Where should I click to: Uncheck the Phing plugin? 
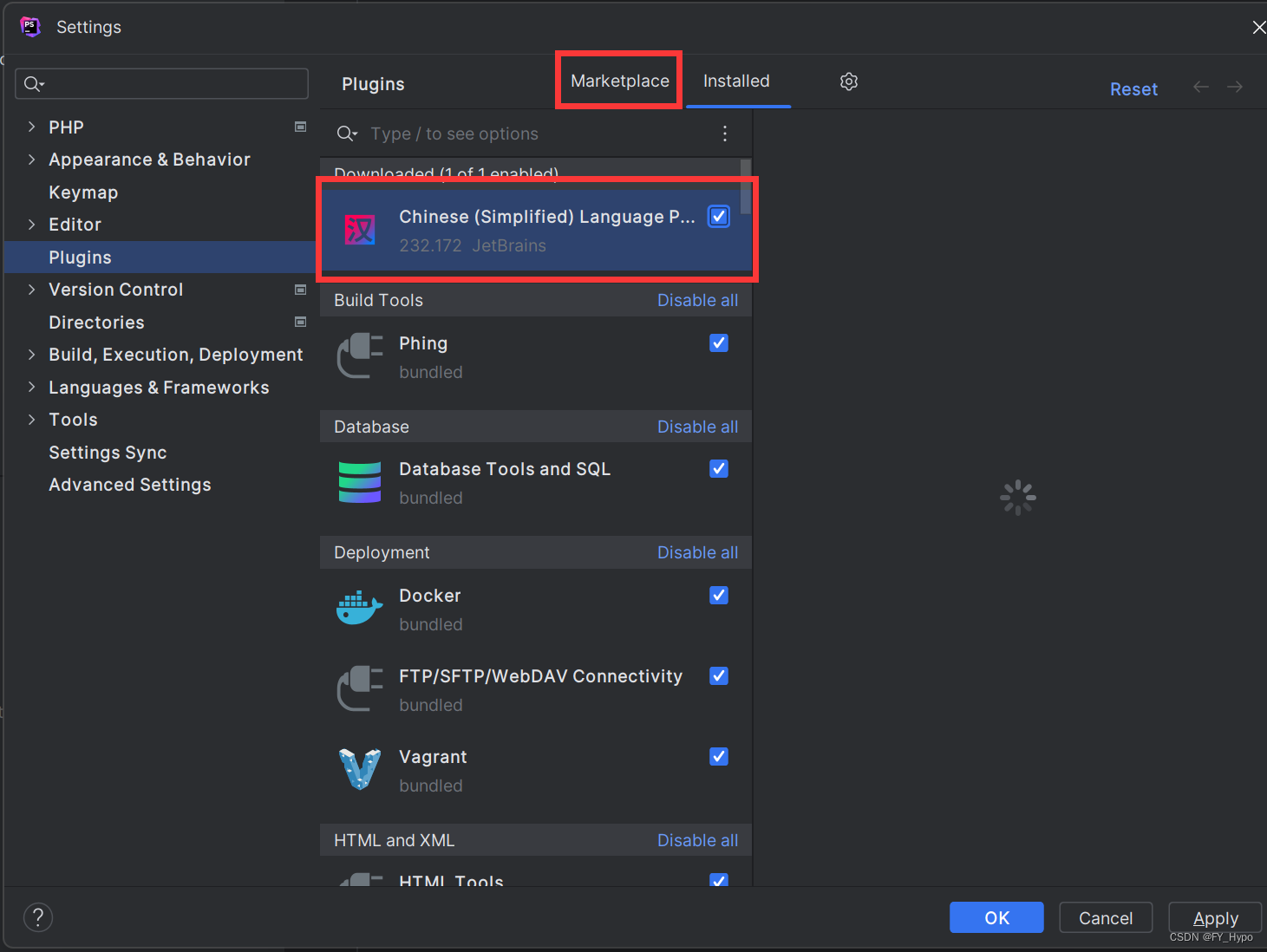point(719,342)
